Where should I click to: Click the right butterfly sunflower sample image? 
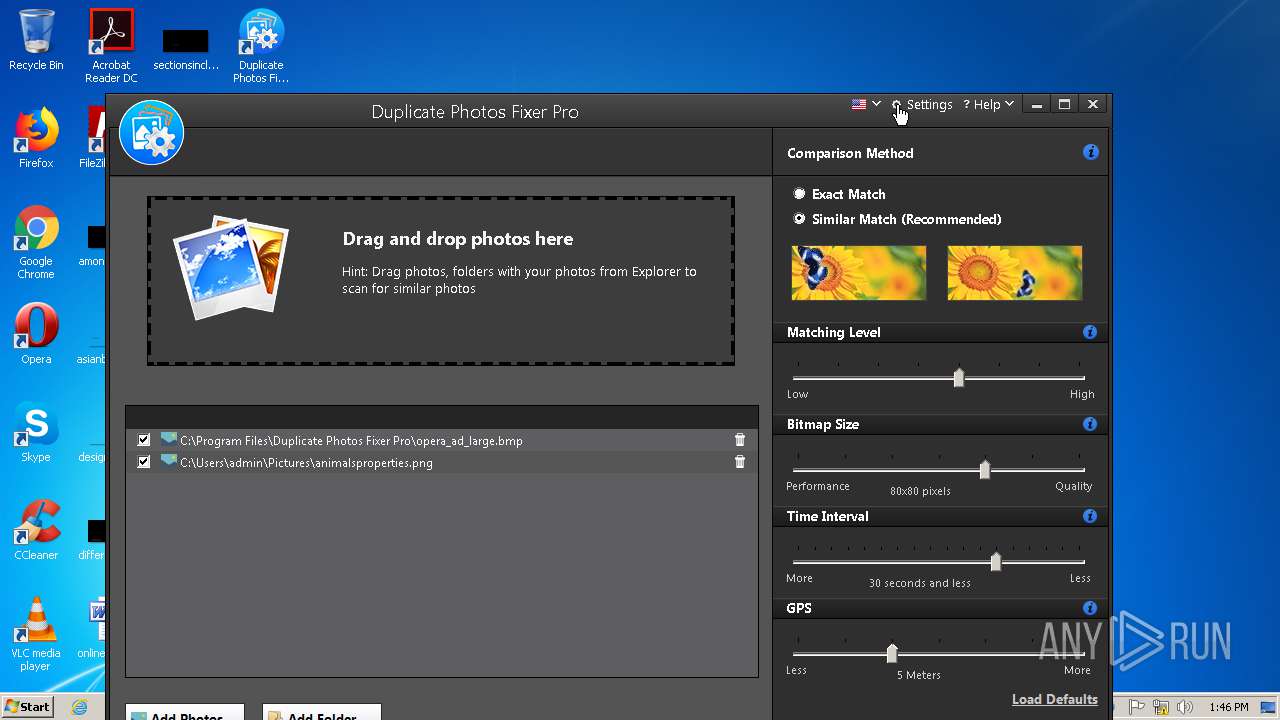click(x=1015, y=273)
